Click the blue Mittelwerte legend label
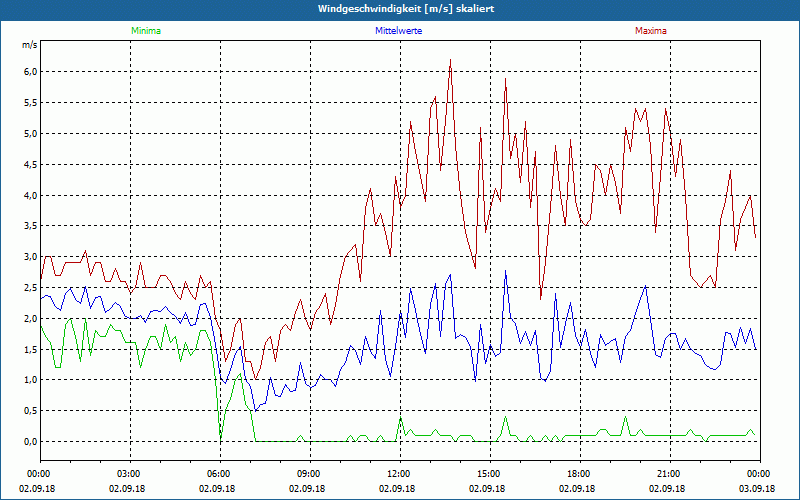 [x=398, y=31]
